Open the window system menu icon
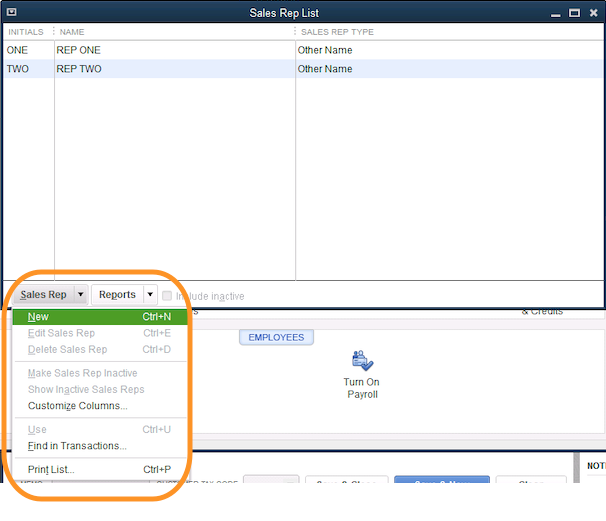Image resolution: width=606 pixels, height=521 pixels. [x=11, y=12]
